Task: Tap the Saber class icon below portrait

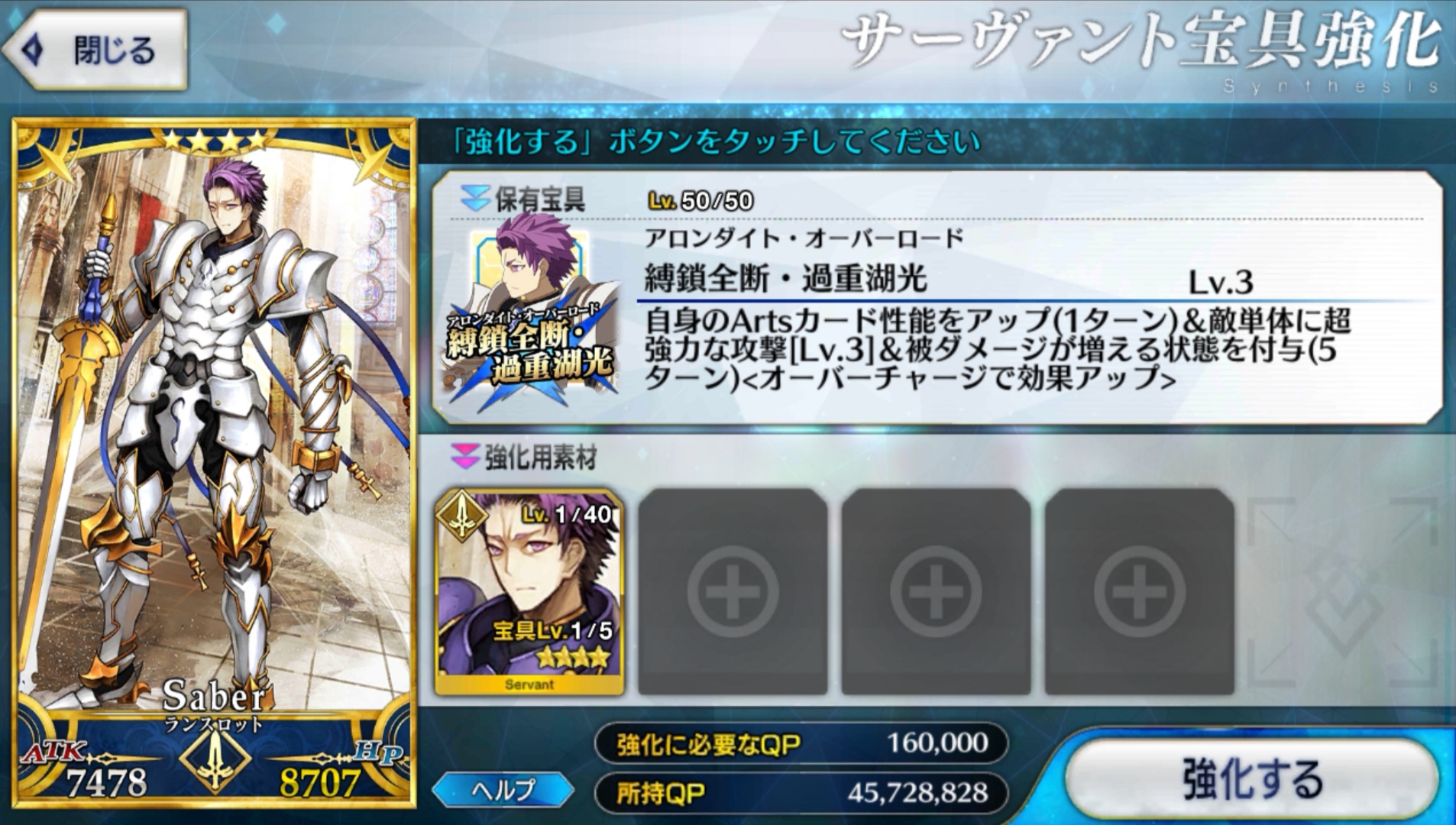Action: click(x=215, y=762)
